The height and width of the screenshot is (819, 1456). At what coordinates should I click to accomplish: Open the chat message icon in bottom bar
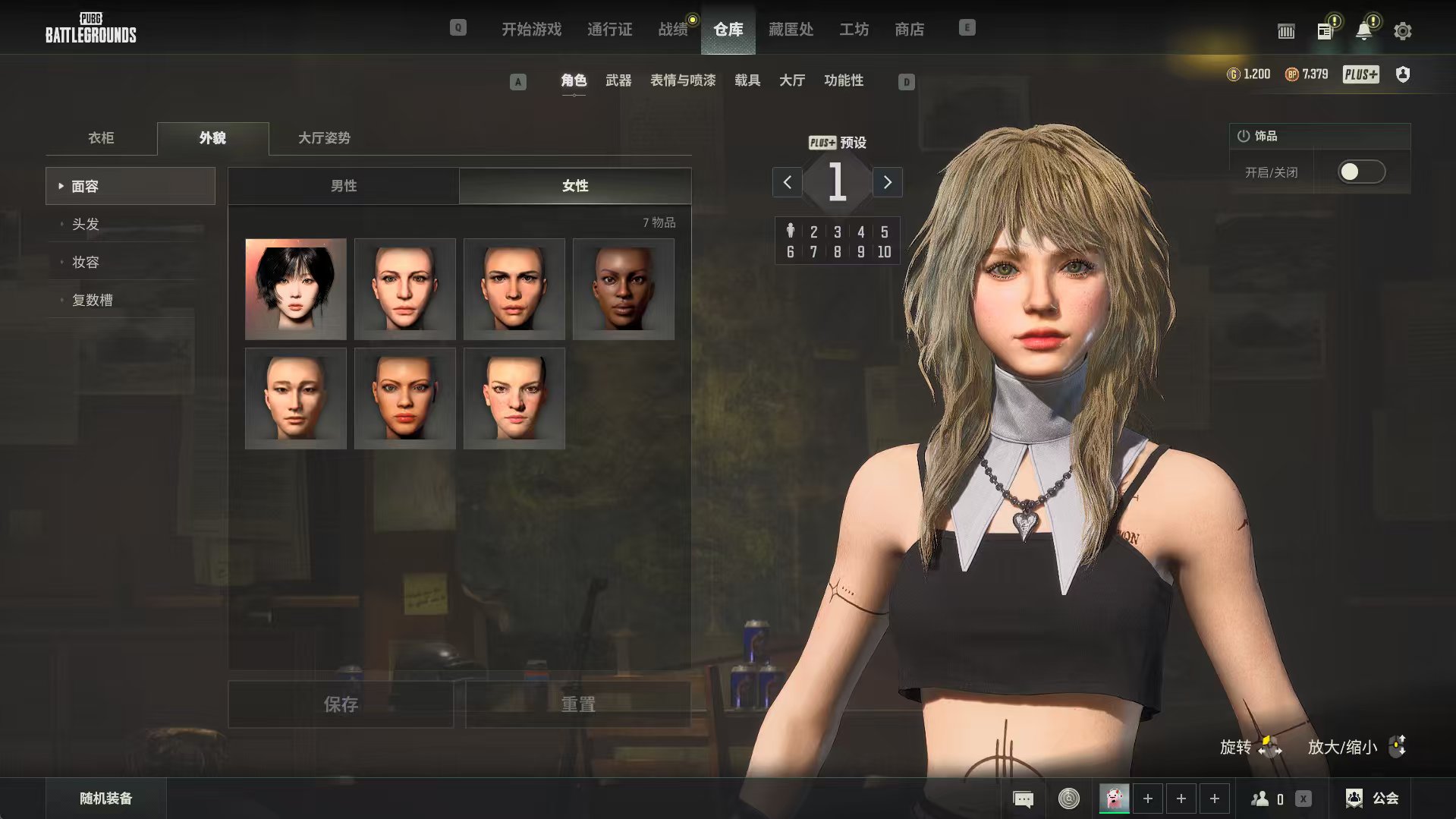click(x=1023, y=799)
